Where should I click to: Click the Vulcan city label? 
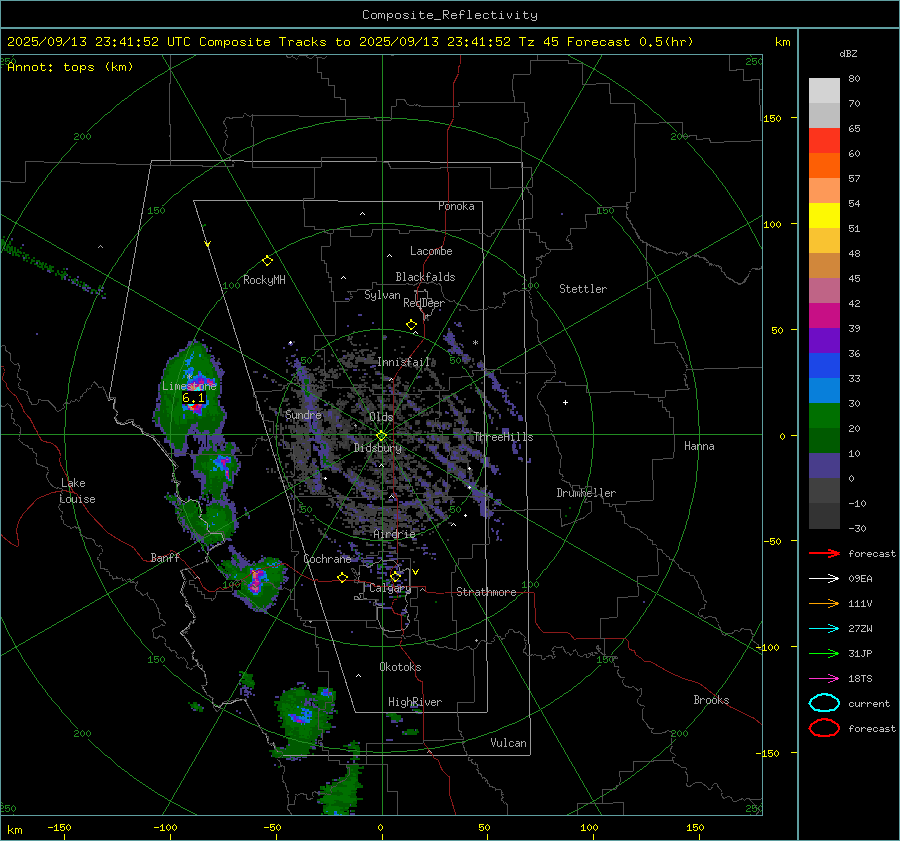pos(509,743)
